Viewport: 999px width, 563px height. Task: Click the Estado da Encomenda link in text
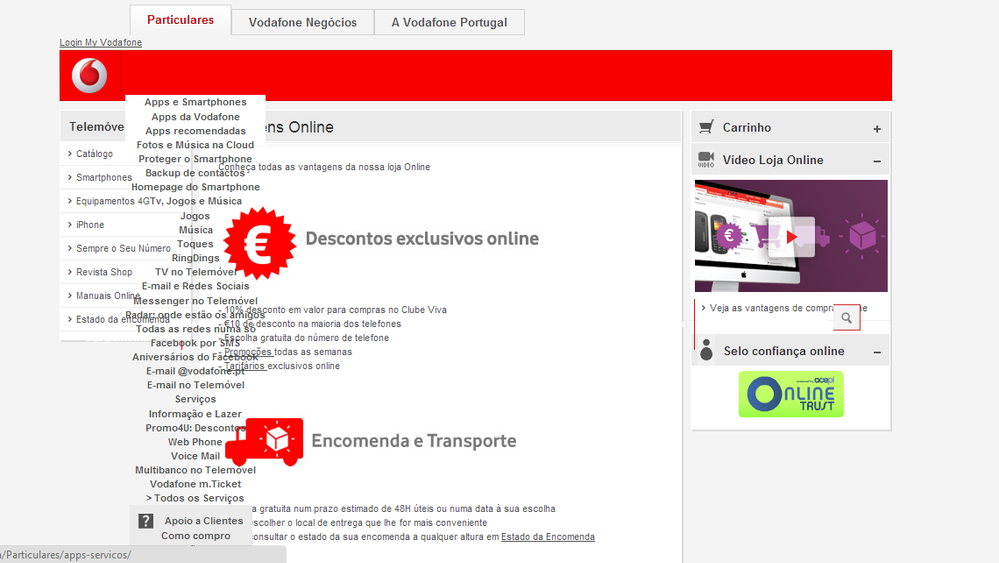click(548, 537)
